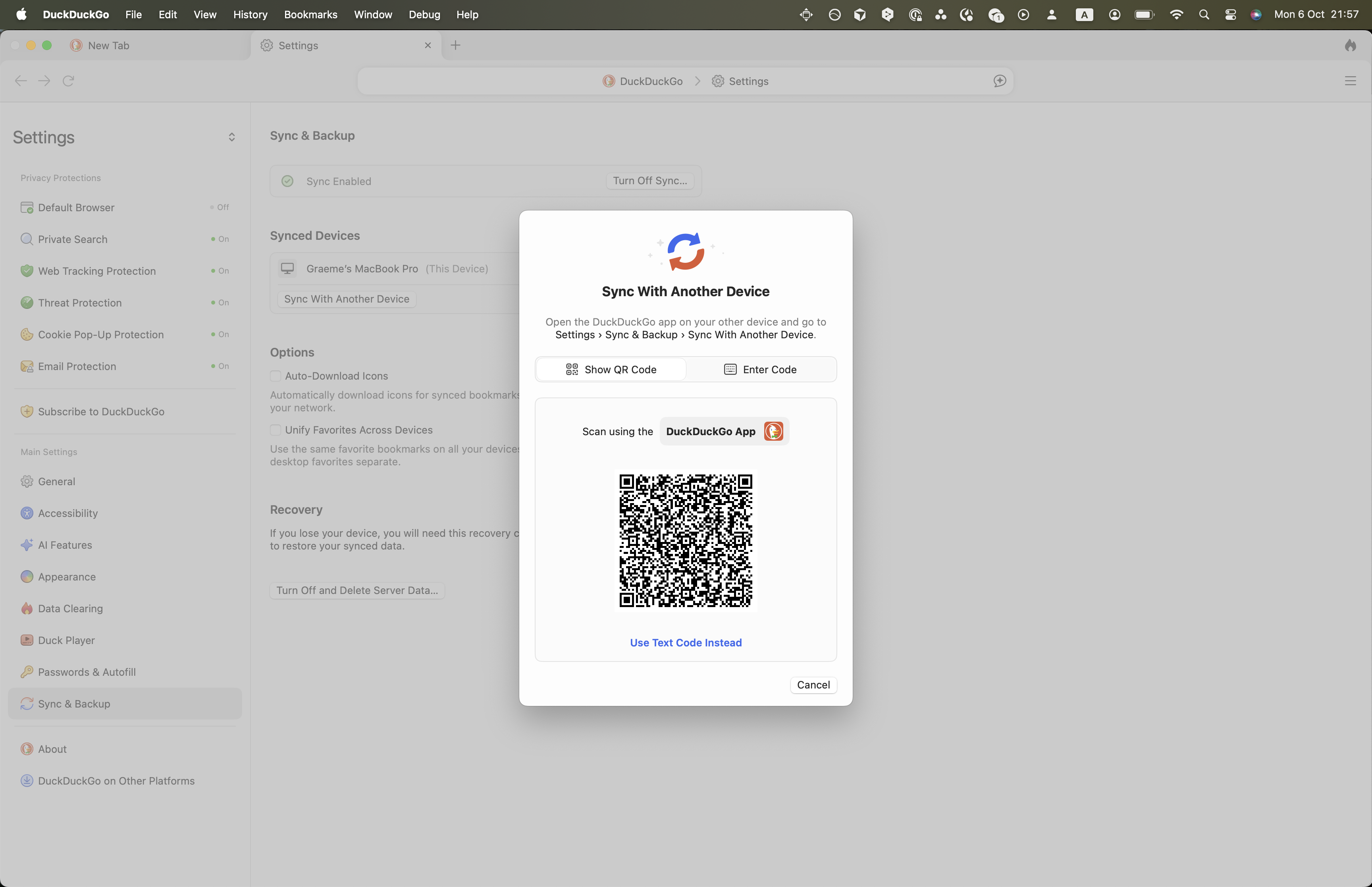
Task: Open the History menu
Action: pyautogui.click(x=250, y=14)
